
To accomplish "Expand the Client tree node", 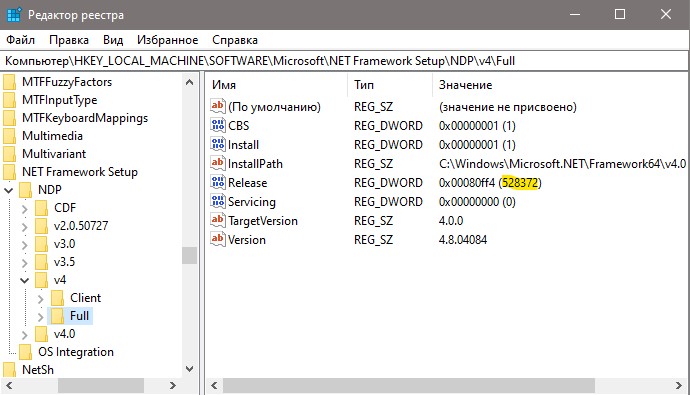I will point(41,299).
